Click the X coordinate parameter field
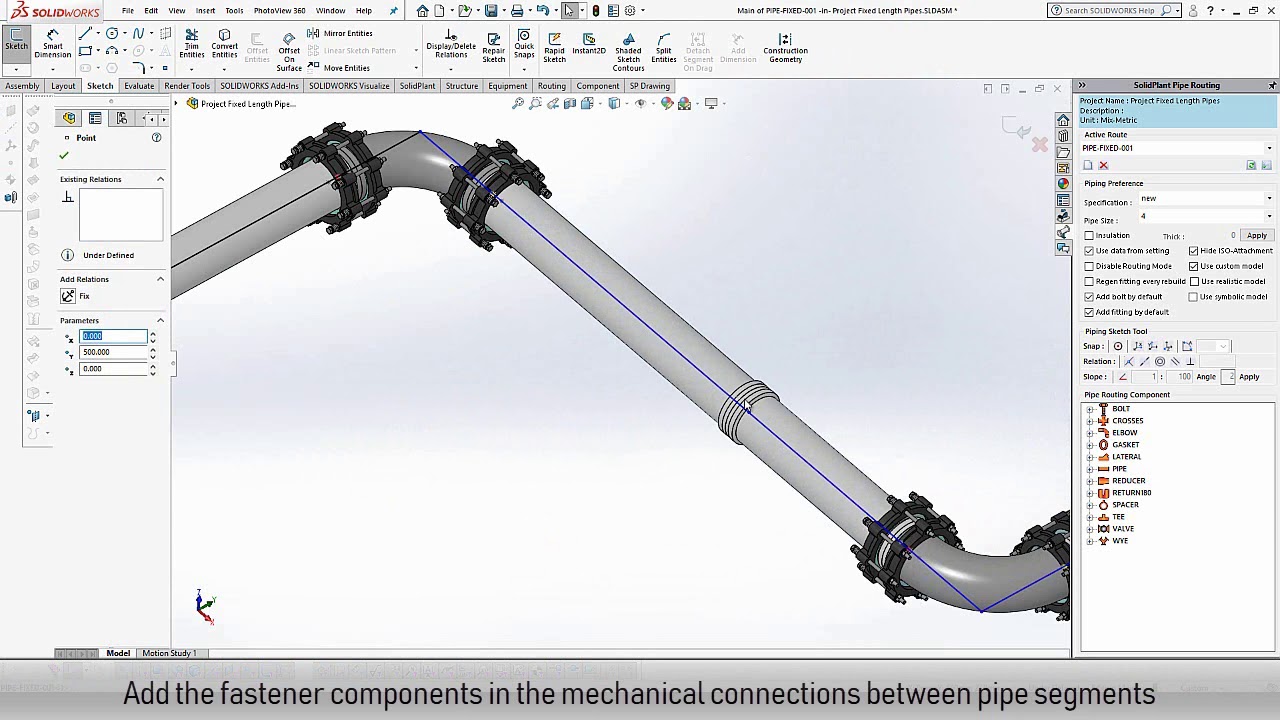 113,336
